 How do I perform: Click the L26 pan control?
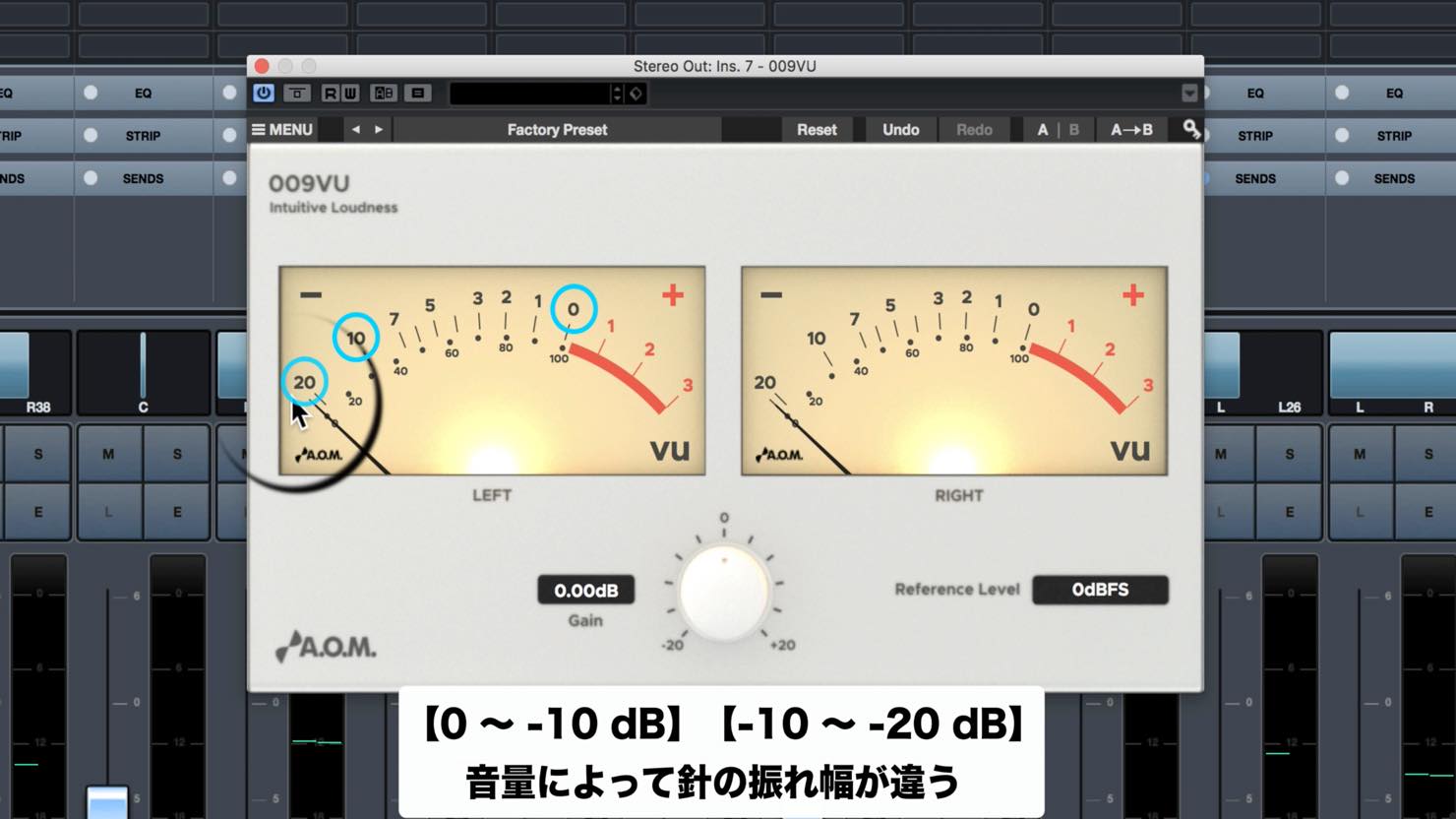point(1262,373)
